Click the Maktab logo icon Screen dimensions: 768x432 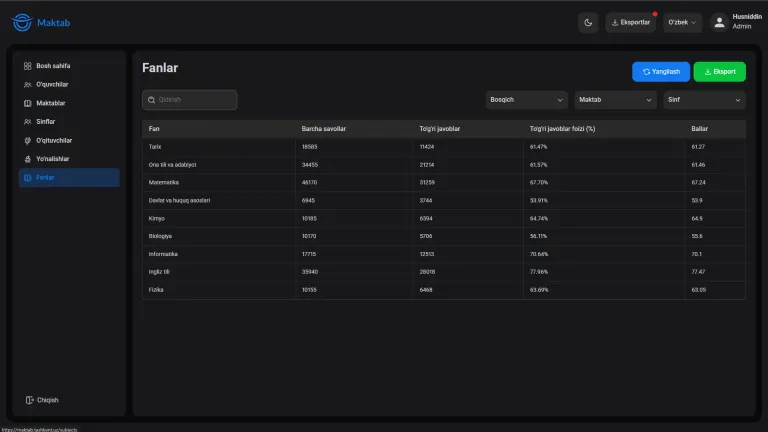tap(22, 23)
